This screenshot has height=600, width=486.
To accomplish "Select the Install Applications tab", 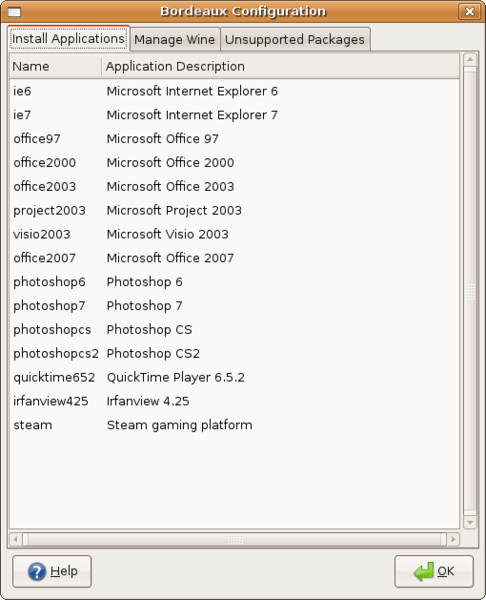I will tap(68, 39).
